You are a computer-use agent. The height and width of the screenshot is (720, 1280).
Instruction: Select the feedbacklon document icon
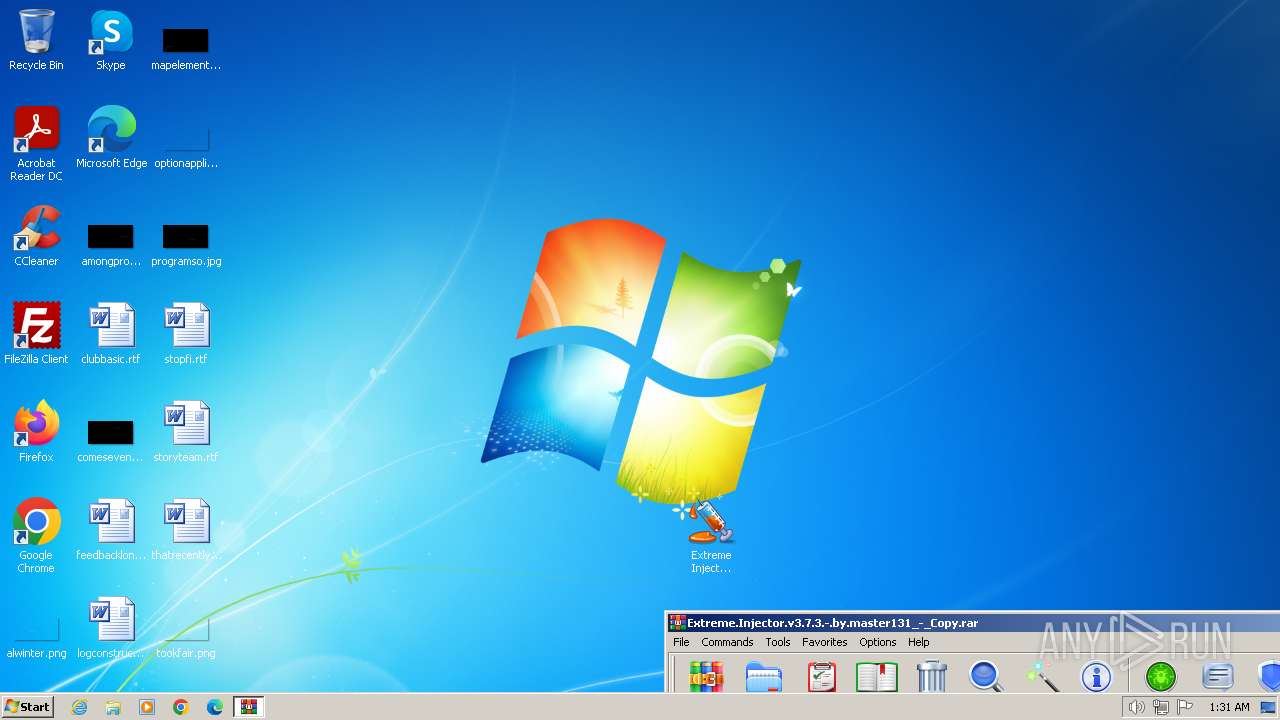[x=111, y=529]
